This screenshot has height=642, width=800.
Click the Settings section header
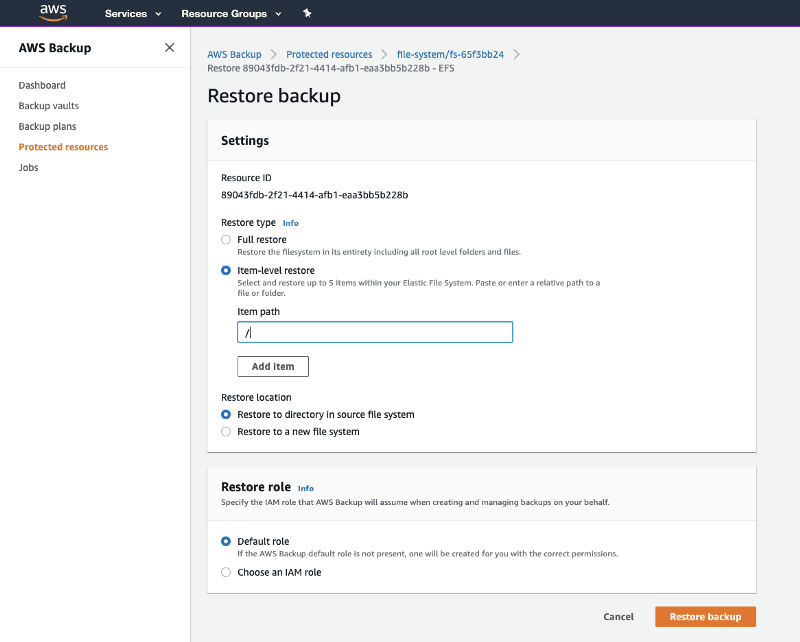[245, 141]
